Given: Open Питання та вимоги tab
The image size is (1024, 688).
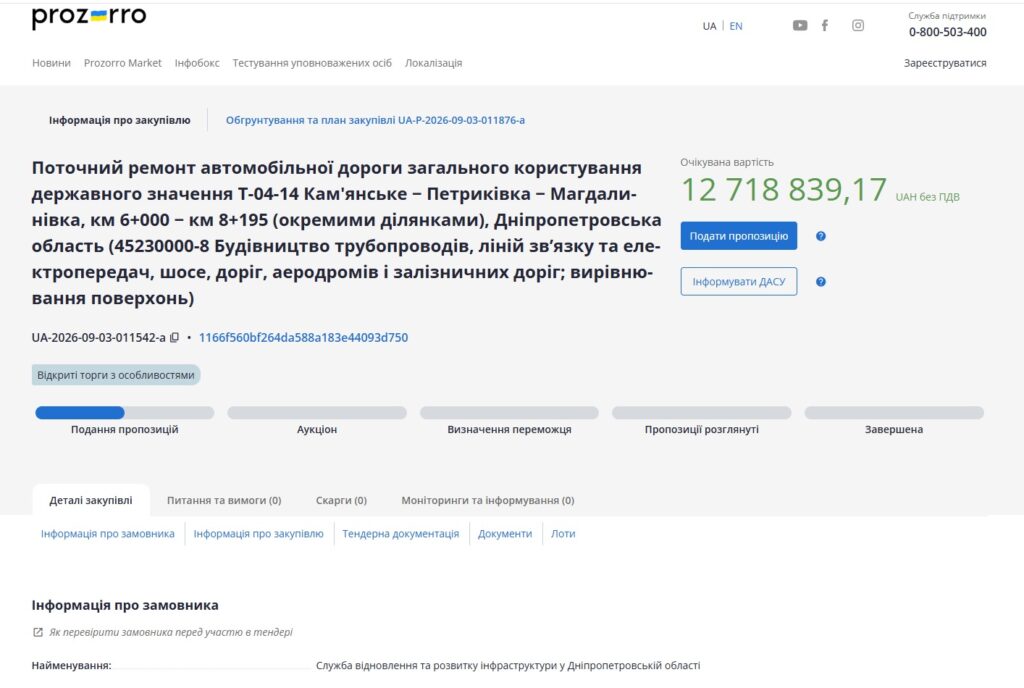Looking at the screenshot, I should point(224,501).
